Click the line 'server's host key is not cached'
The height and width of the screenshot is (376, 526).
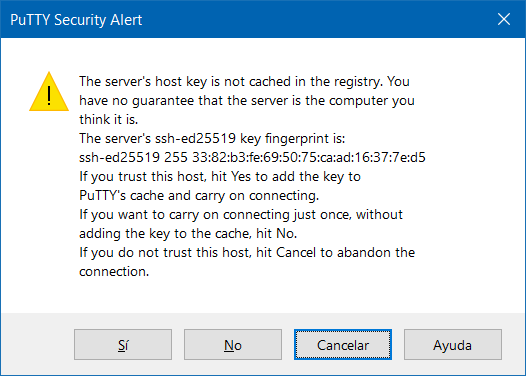pyautogui.click(x=244, y=82)
